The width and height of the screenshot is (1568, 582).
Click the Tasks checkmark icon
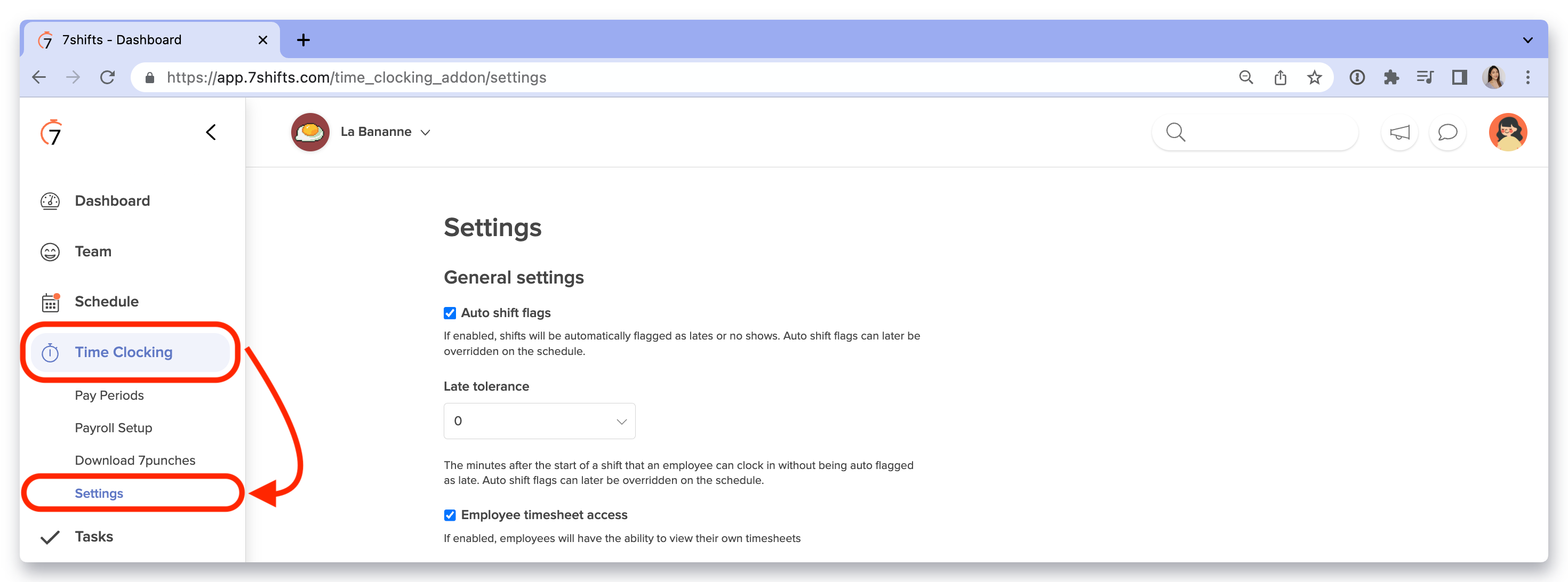pos(50,537)
